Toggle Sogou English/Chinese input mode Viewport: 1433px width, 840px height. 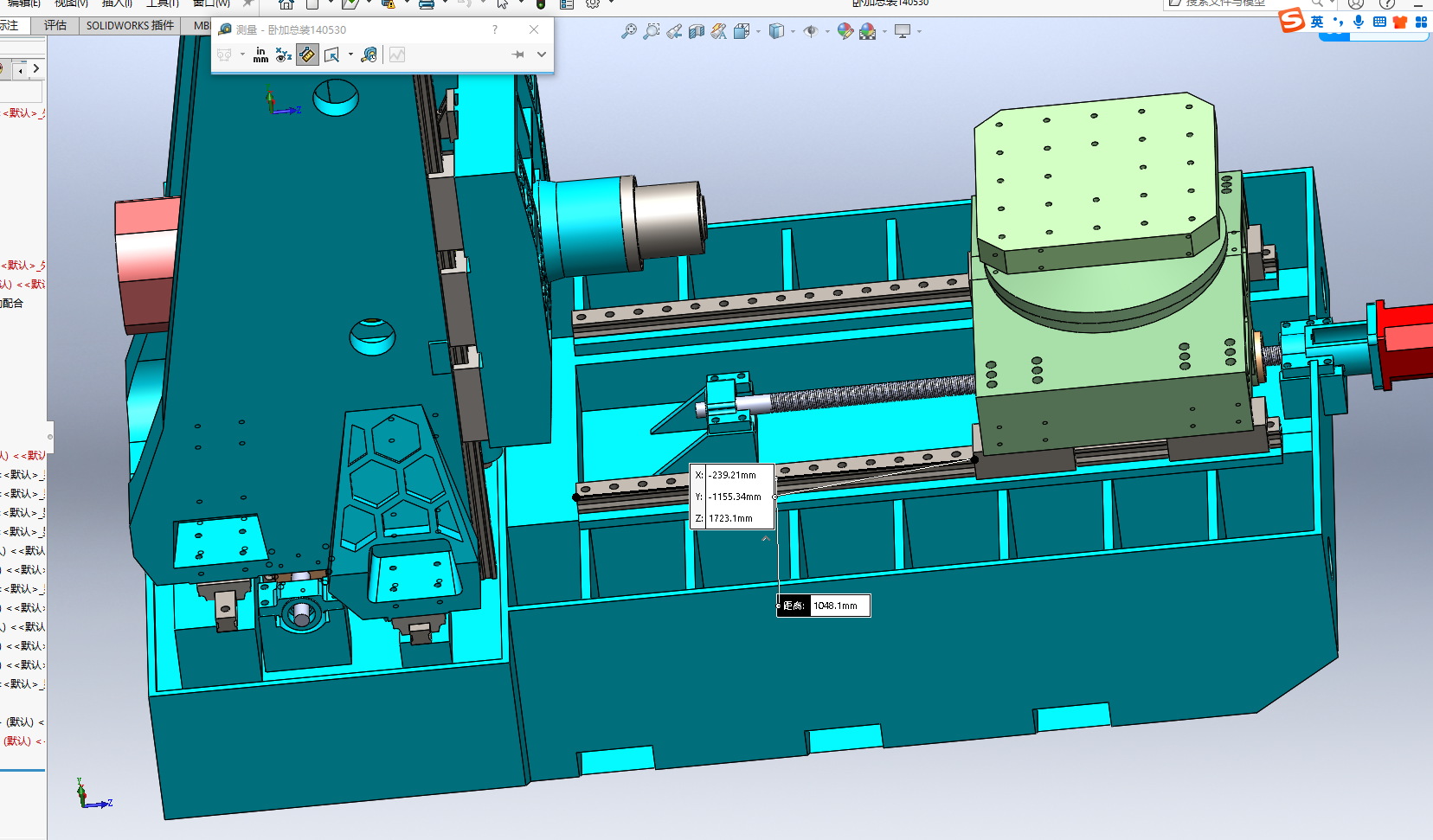[1317, 22]
